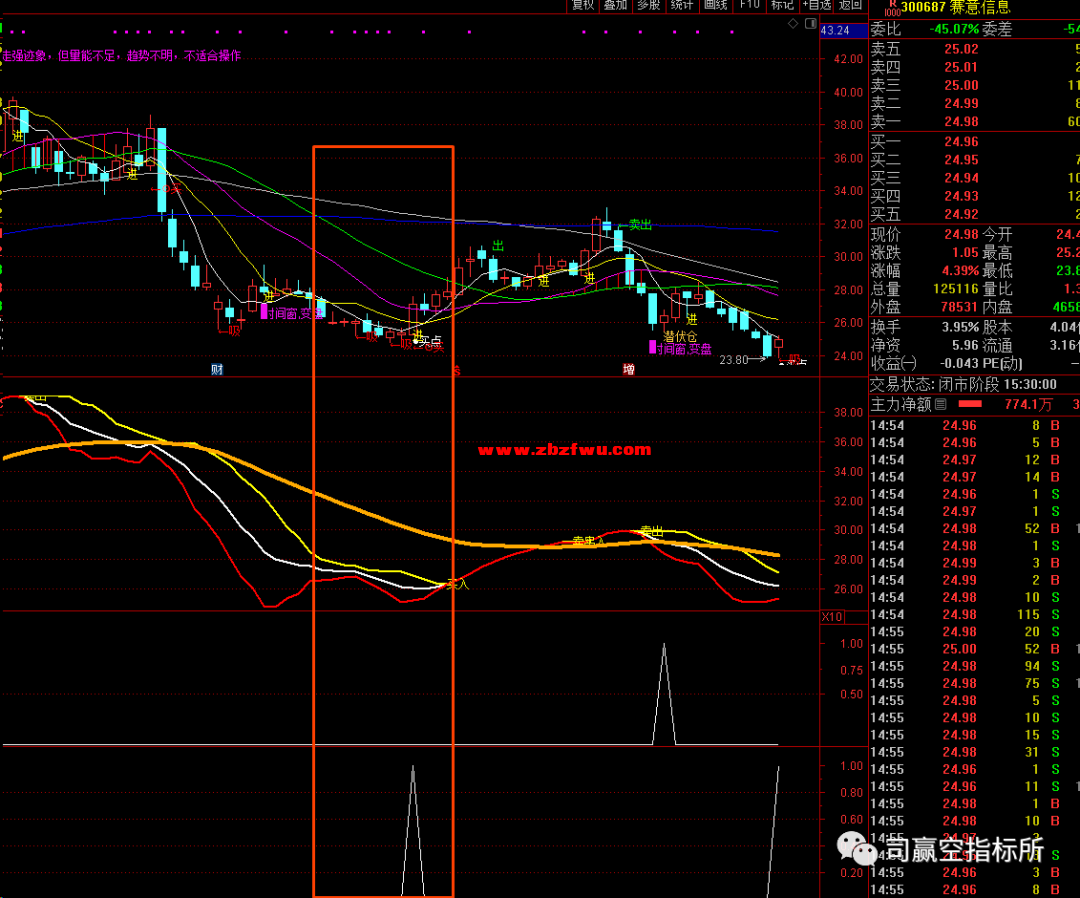Select the 多股 multi-stock view
The width and height of the screenshot is (1080, 898).
pyautogui.click(x=649, y=6)
